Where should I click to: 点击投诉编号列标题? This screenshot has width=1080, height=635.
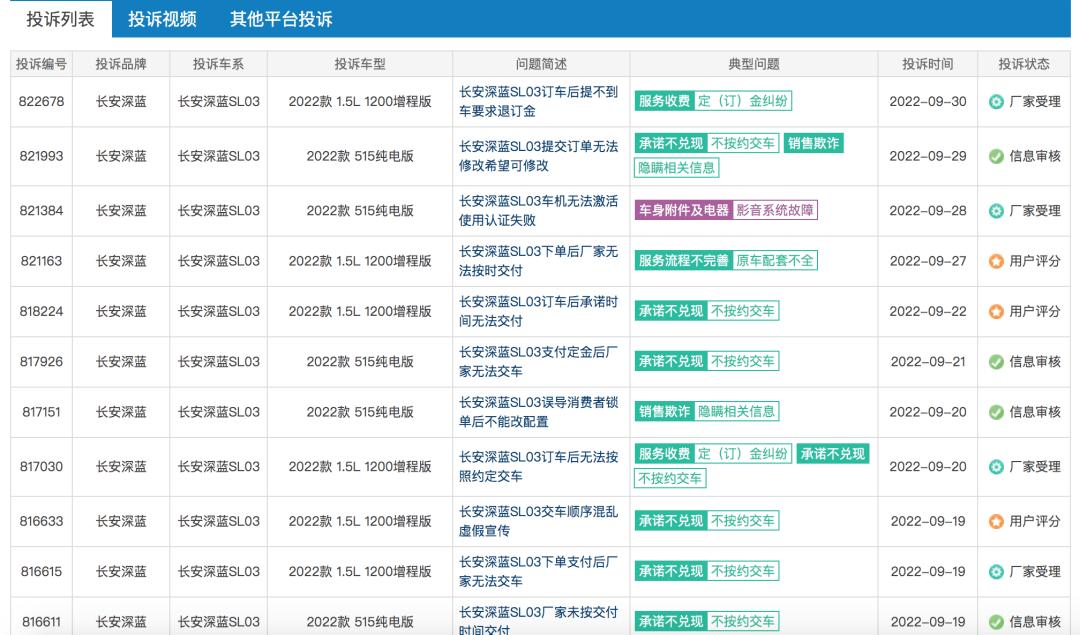(39, 60)
